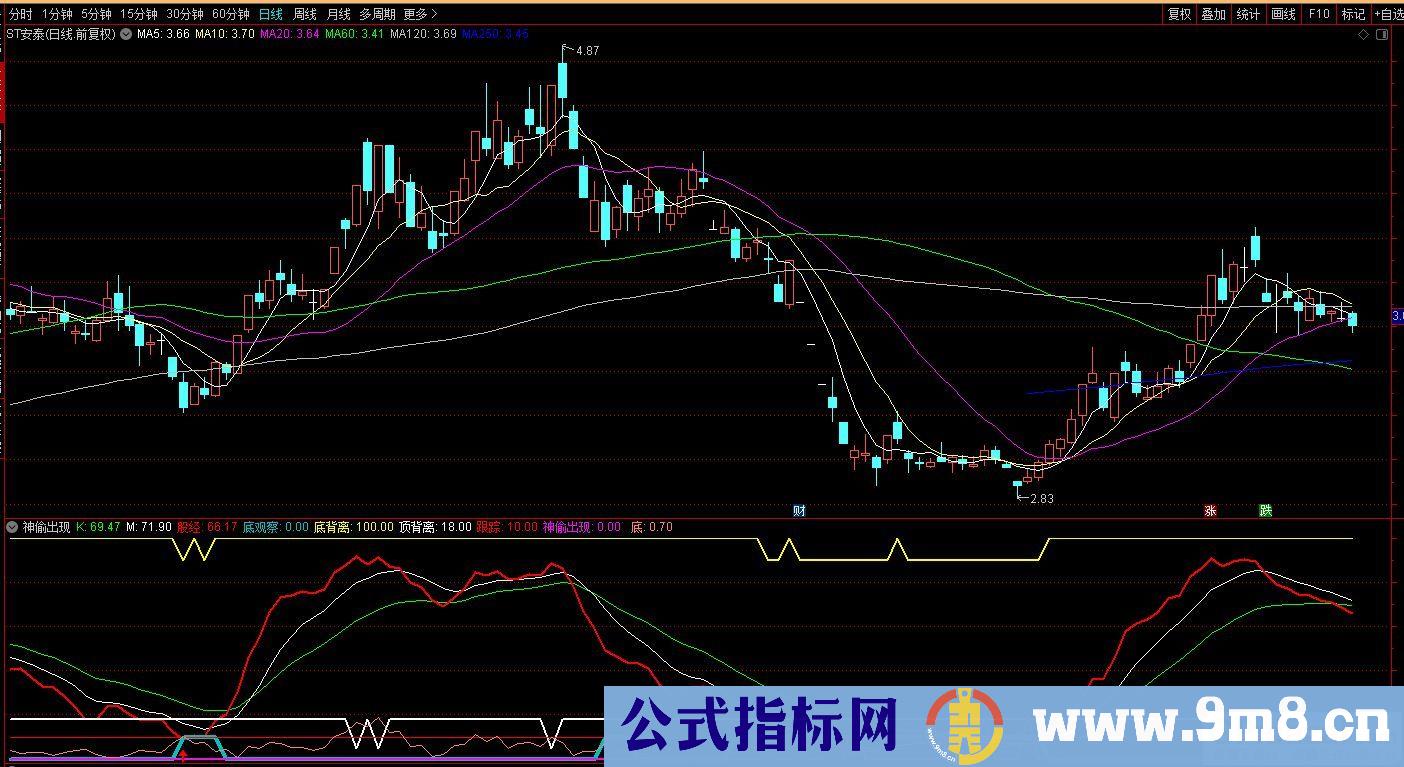
Task: Select the 1分钟 period tab
Action: click(58, 14)
